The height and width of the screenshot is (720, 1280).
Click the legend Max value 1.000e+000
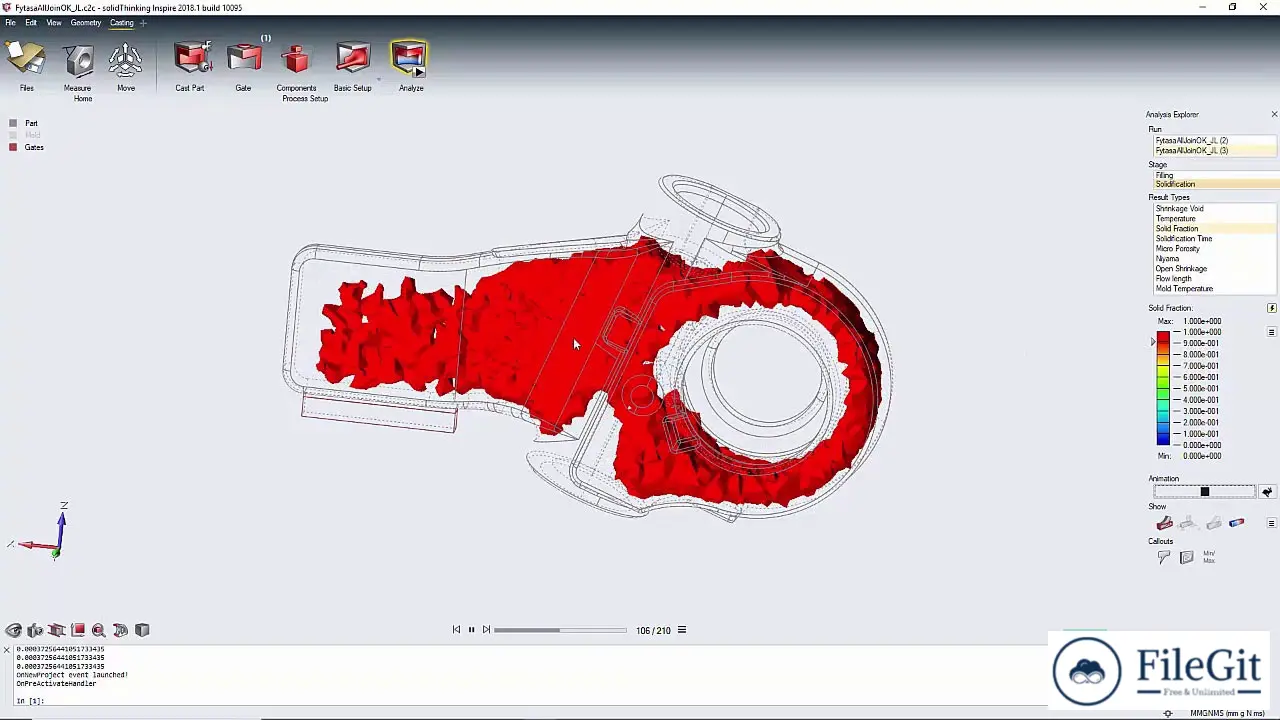coord(1203,321)
